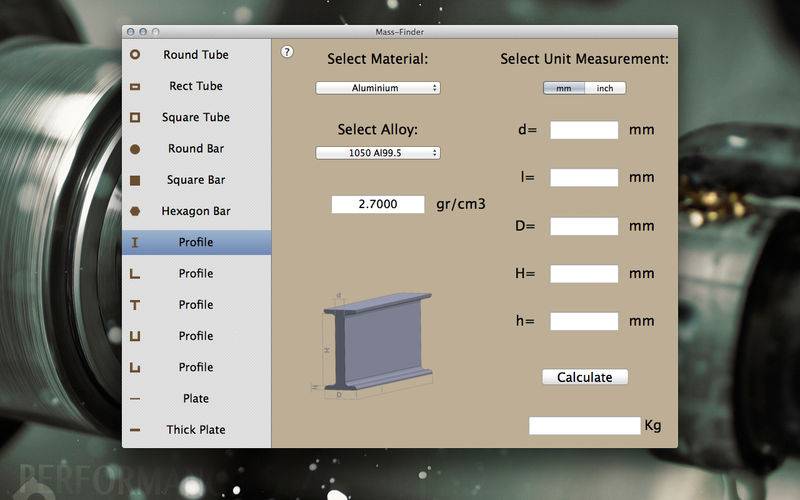Image resolution: width=800 pixels, height=500 pixels.
Task: Open the 1050 Al99.5 alloy dropdown
Action: [378, 153]
